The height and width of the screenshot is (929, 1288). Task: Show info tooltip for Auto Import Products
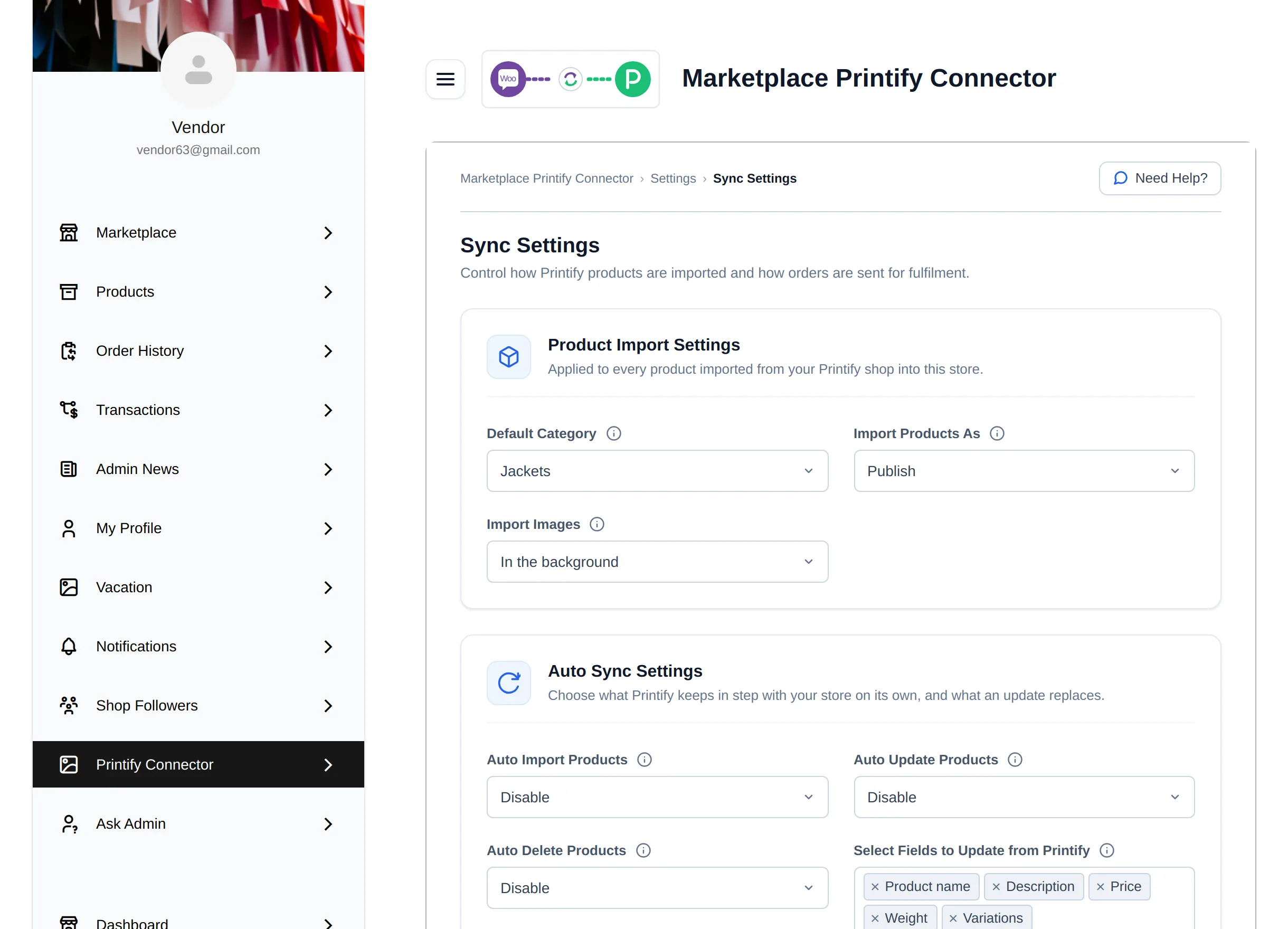coord(645,760)
